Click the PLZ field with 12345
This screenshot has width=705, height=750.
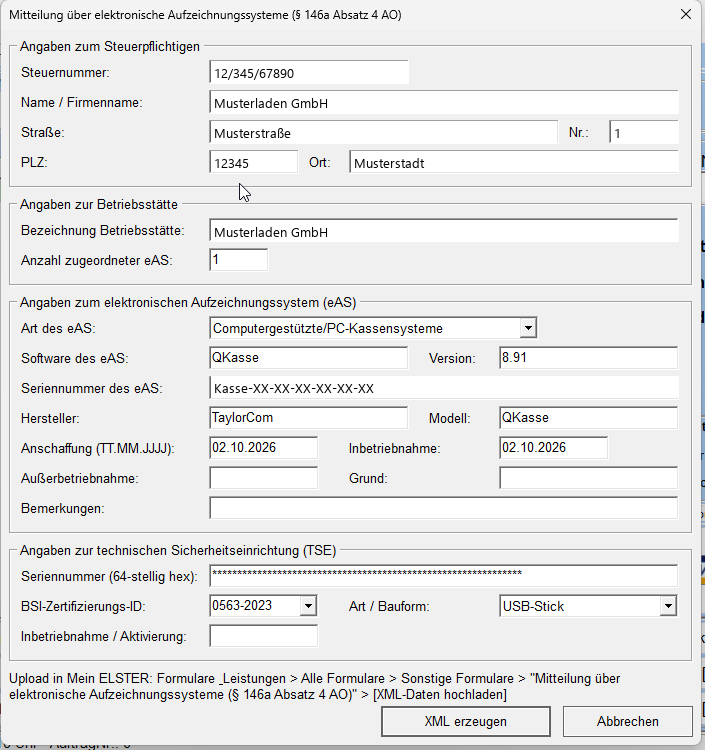253,163
